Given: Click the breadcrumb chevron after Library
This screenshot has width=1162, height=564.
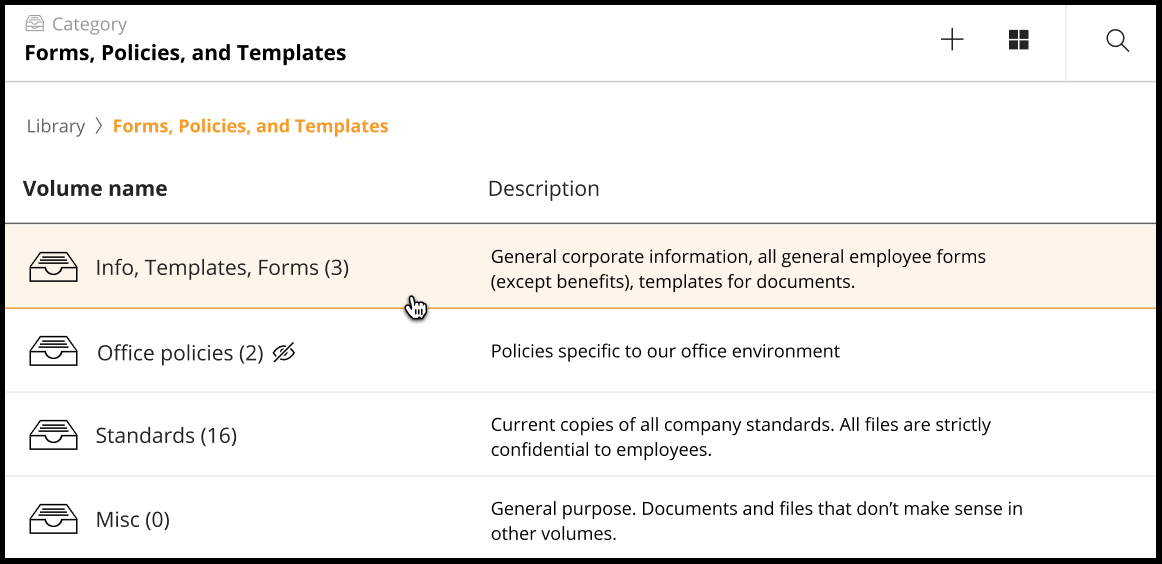Looking at the screenshot, I should click(x=99, y=126).
